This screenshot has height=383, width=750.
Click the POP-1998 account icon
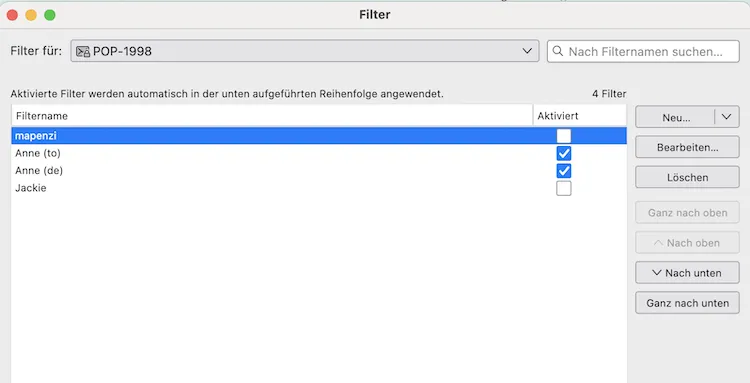tap(83, 52)
